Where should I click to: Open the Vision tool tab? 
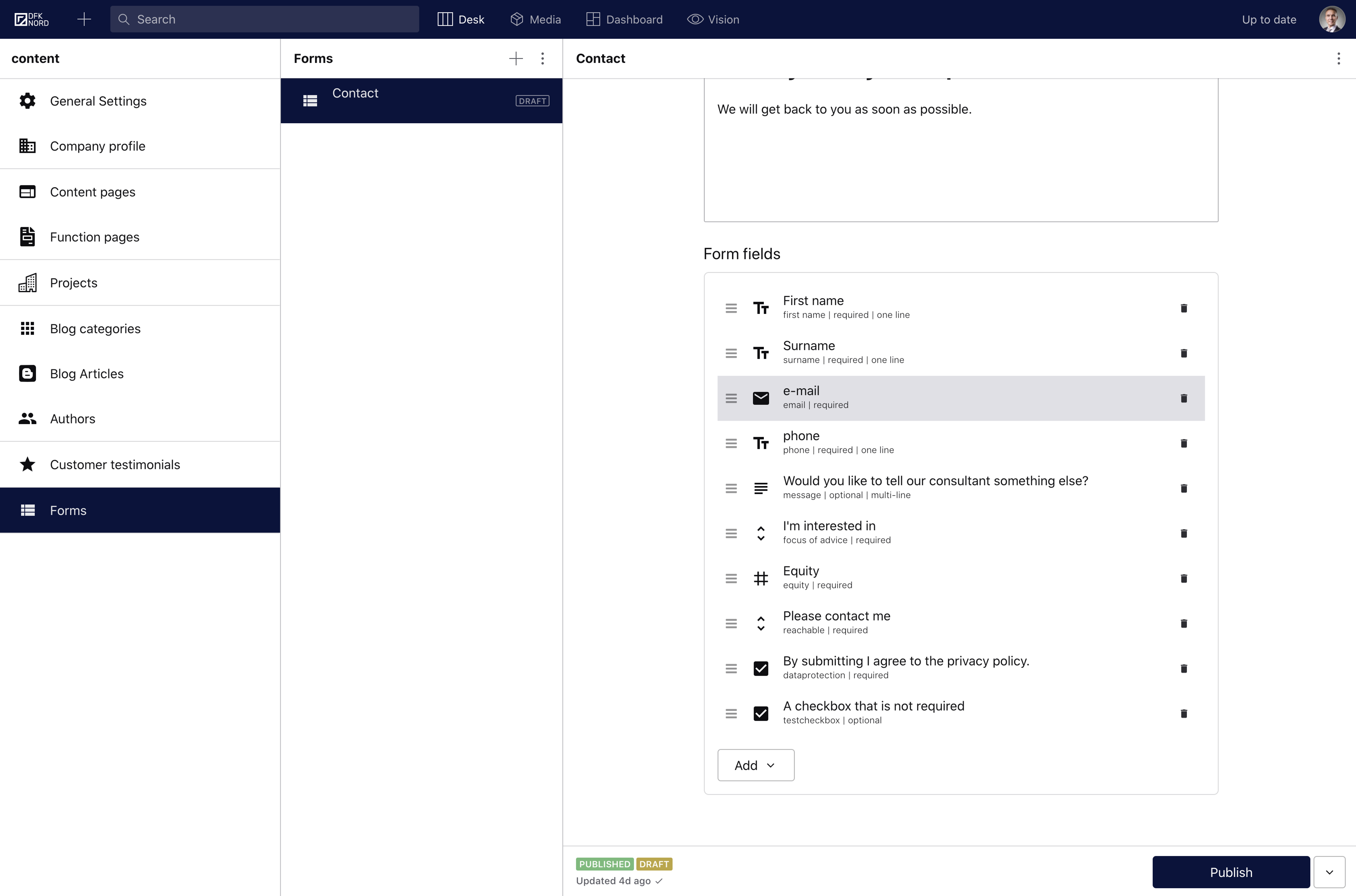pyautogui.click(x=713, y=19)
